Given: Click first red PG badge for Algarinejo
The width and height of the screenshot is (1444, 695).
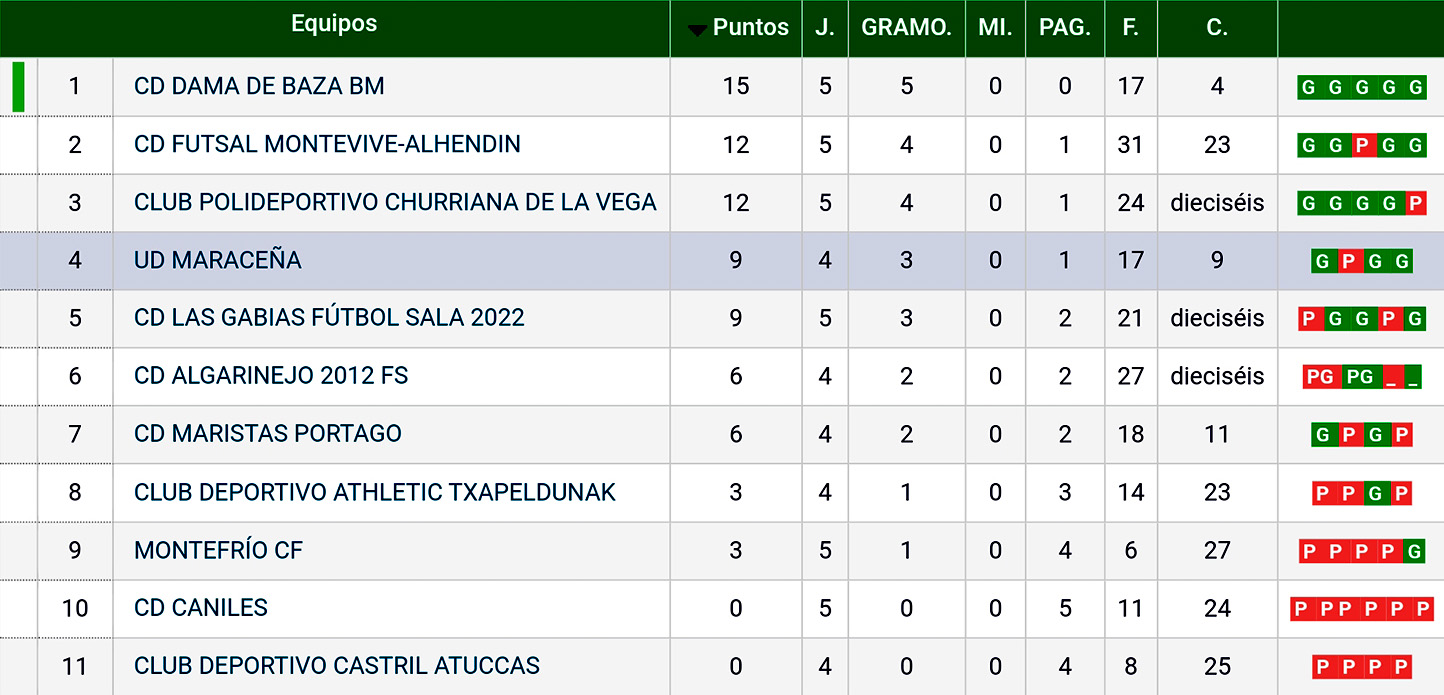Looking at the screenshot, I should (1321, 377).
